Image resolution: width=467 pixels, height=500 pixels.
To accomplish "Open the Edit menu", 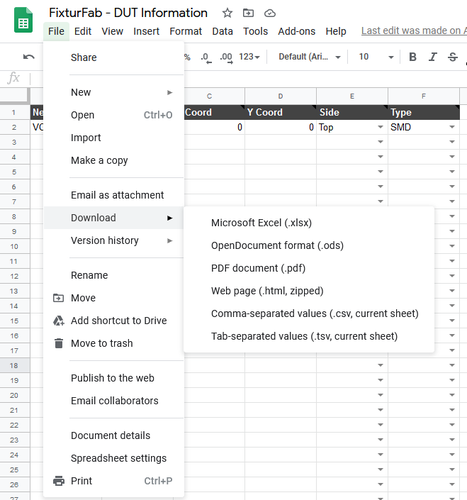I will coord(83,31).
